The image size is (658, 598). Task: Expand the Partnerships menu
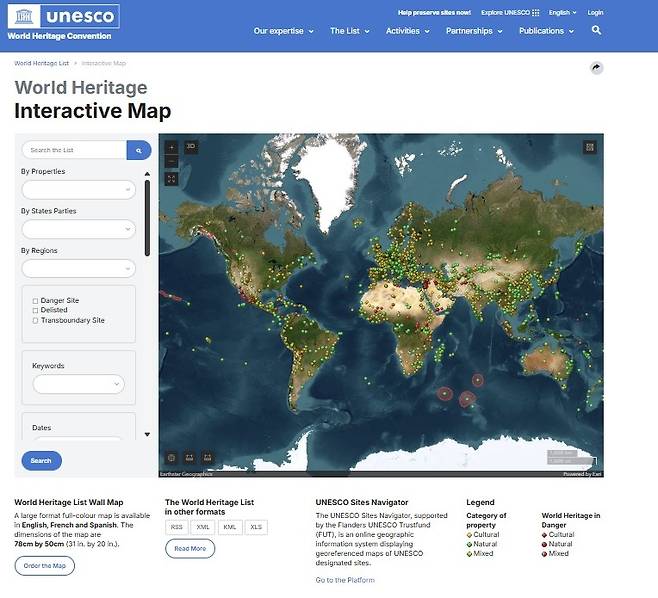[474, 31]
